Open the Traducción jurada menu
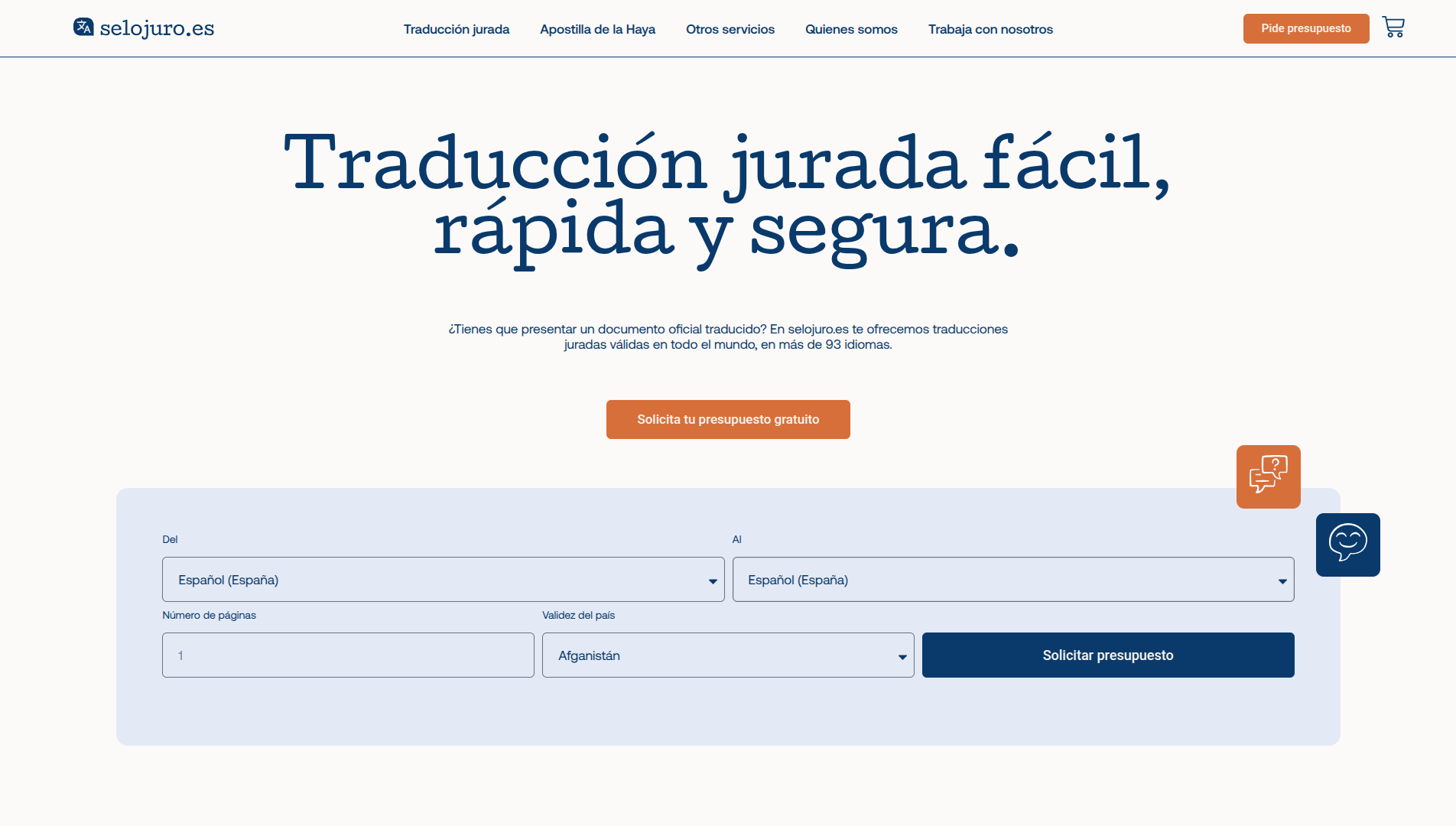The height and width of the screenshot is (826, 1456). click(x=457, y=29)
